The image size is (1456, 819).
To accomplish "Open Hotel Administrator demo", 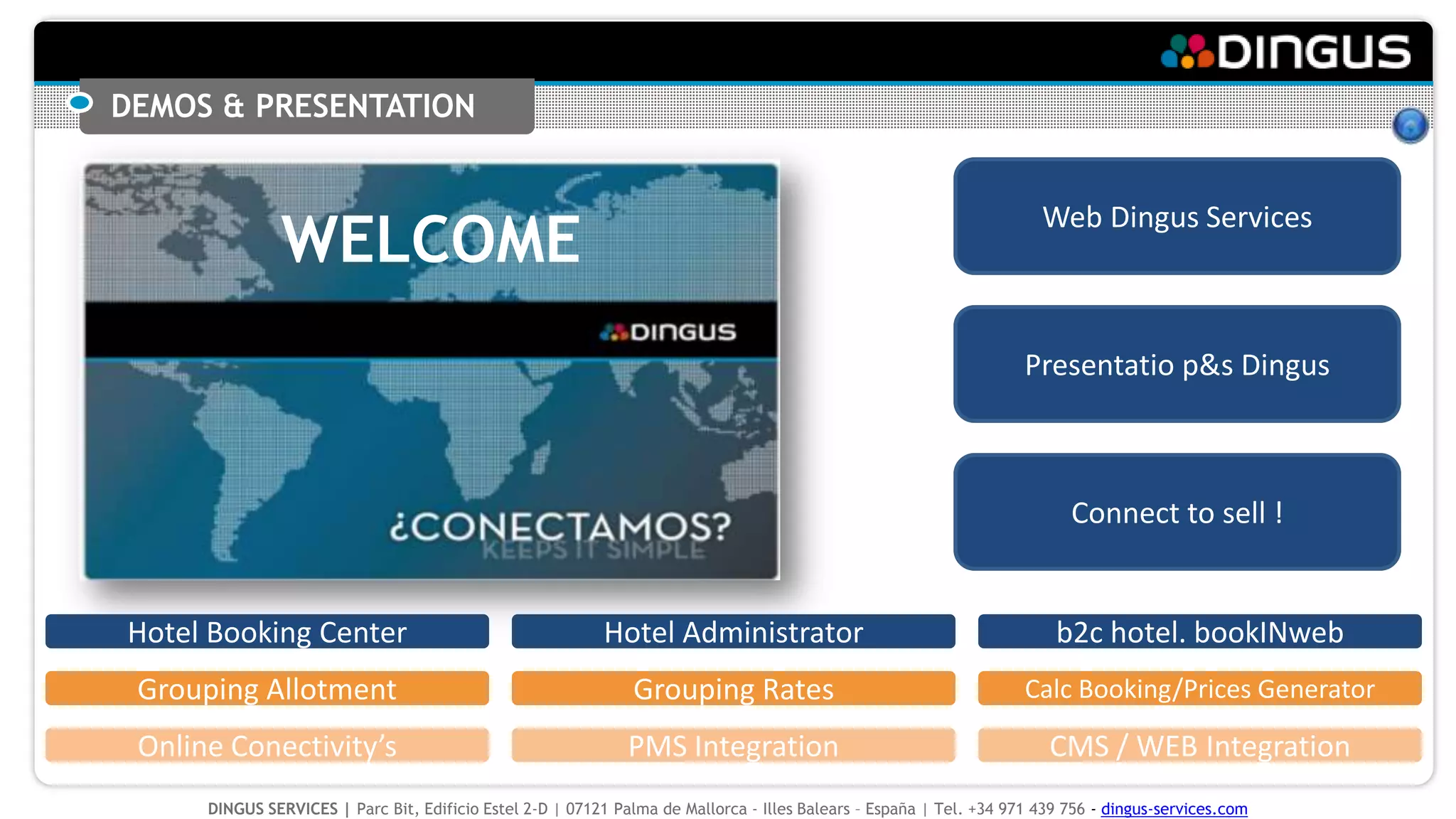I will (733, 632).
